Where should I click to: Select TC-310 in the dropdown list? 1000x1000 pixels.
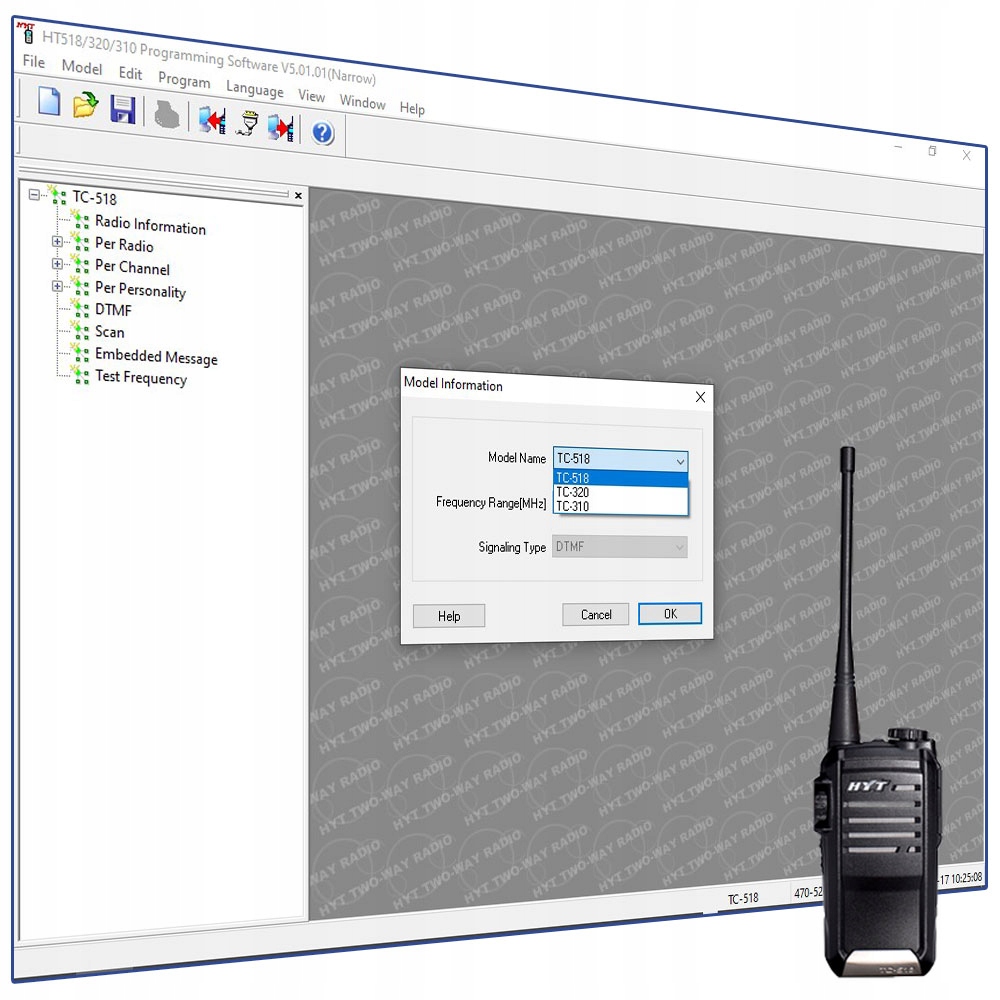tap(621, 506)
